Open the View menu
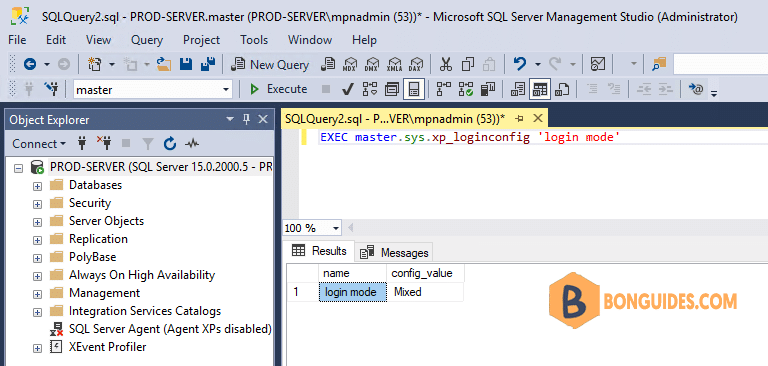The height and width of the screenshot is (366, 768). pos(98,40)
